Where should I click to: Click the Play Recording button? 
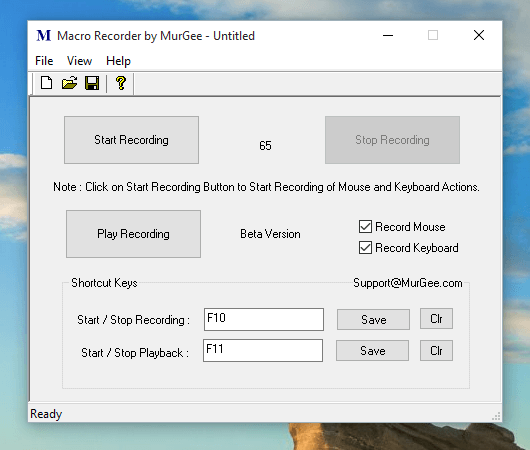134,234
